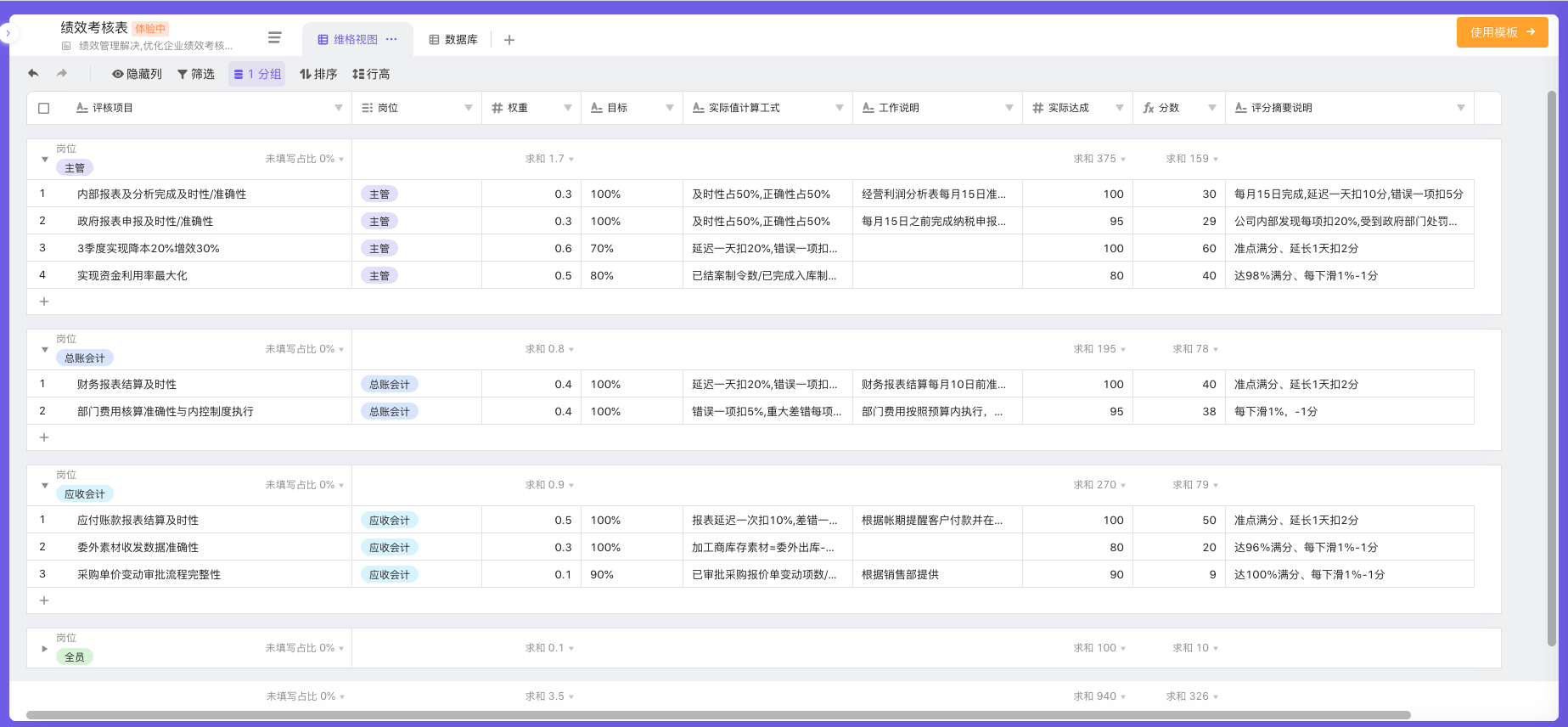This screenshot has width=1568, height=727.
Task: Click the 绩效考核表 title
Action: [x=94, y=27]
